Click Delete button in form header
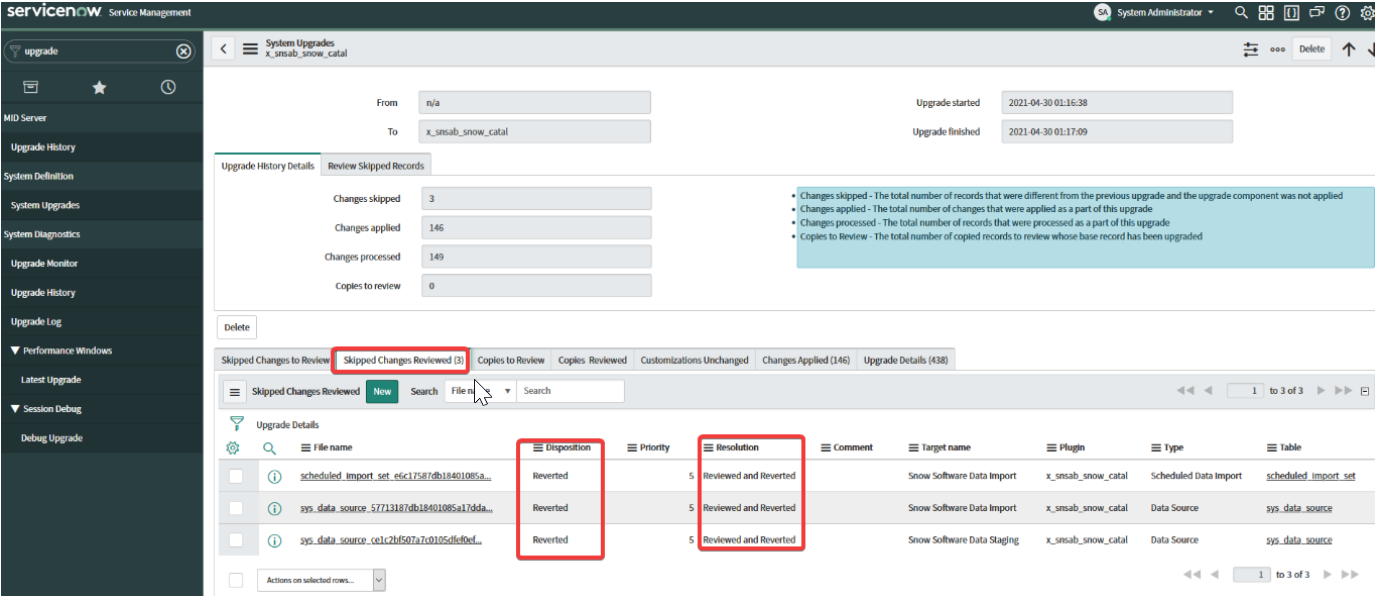The image size is (1377, 596). pos(1311,49)
